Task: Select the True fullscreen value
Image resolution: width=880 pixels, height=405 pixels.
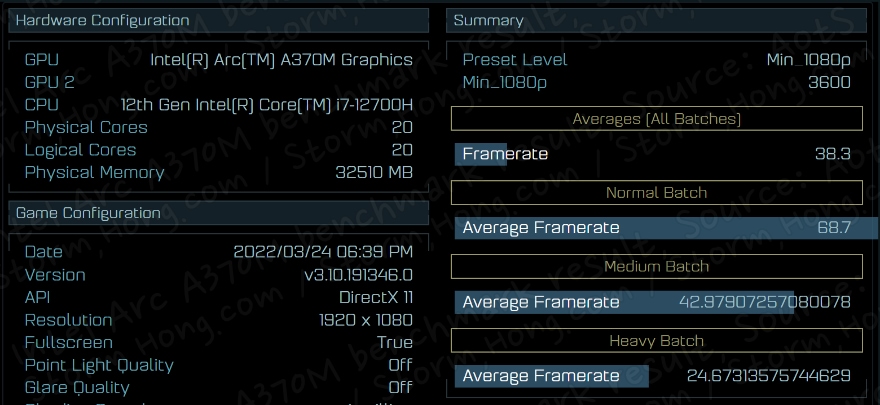Action: [395, 342]
